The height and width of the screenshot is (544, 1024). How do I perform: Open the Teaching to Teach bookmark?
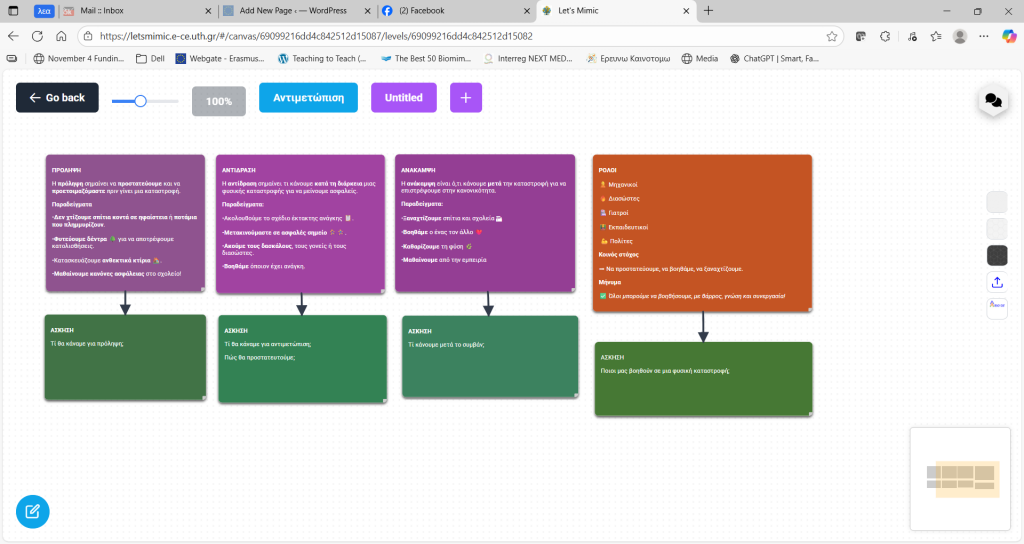pos(322,59)
